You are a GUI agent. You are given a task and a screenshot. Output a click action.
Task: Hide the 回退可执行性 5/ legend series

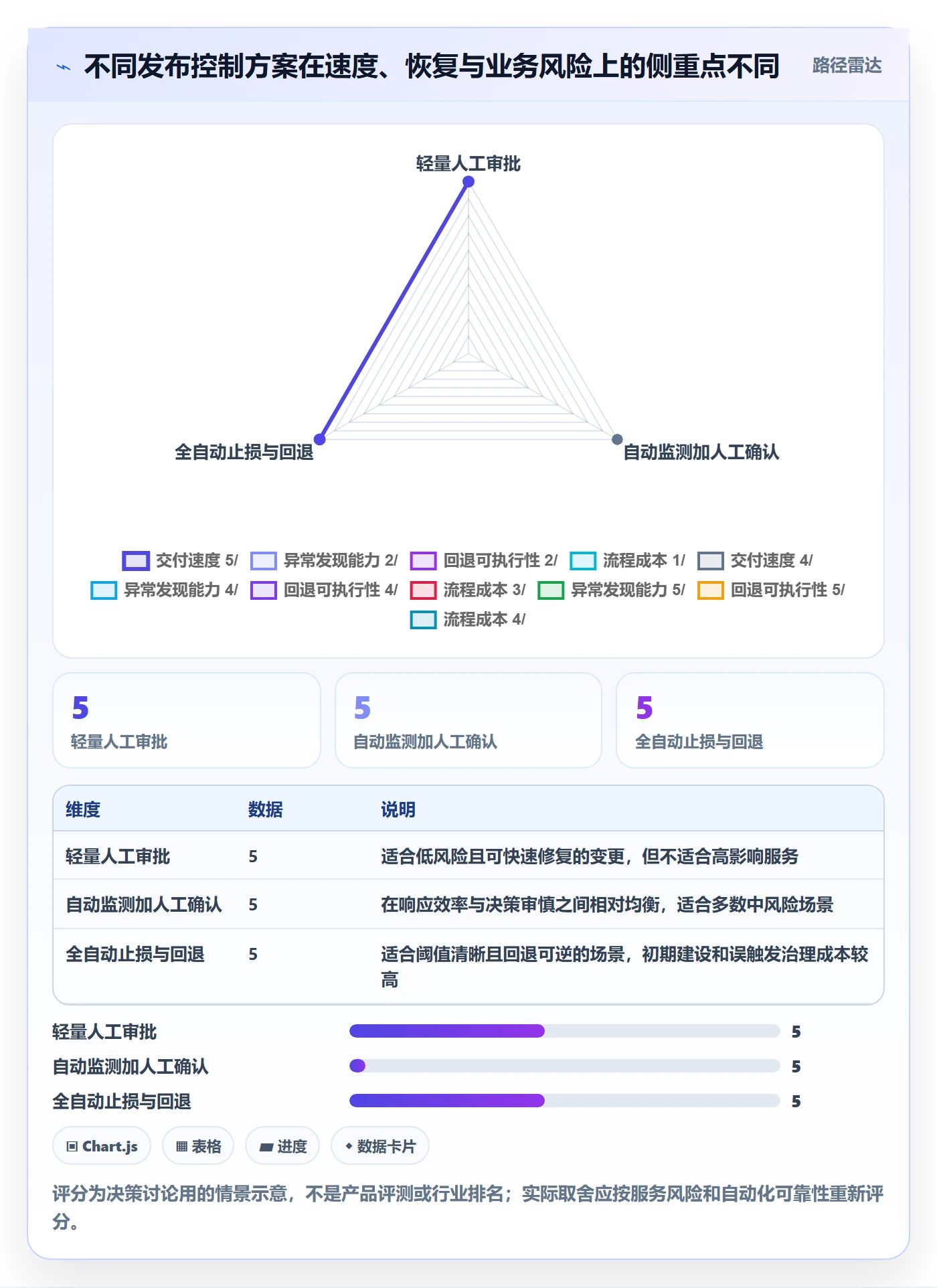click(x=772, y=590)
